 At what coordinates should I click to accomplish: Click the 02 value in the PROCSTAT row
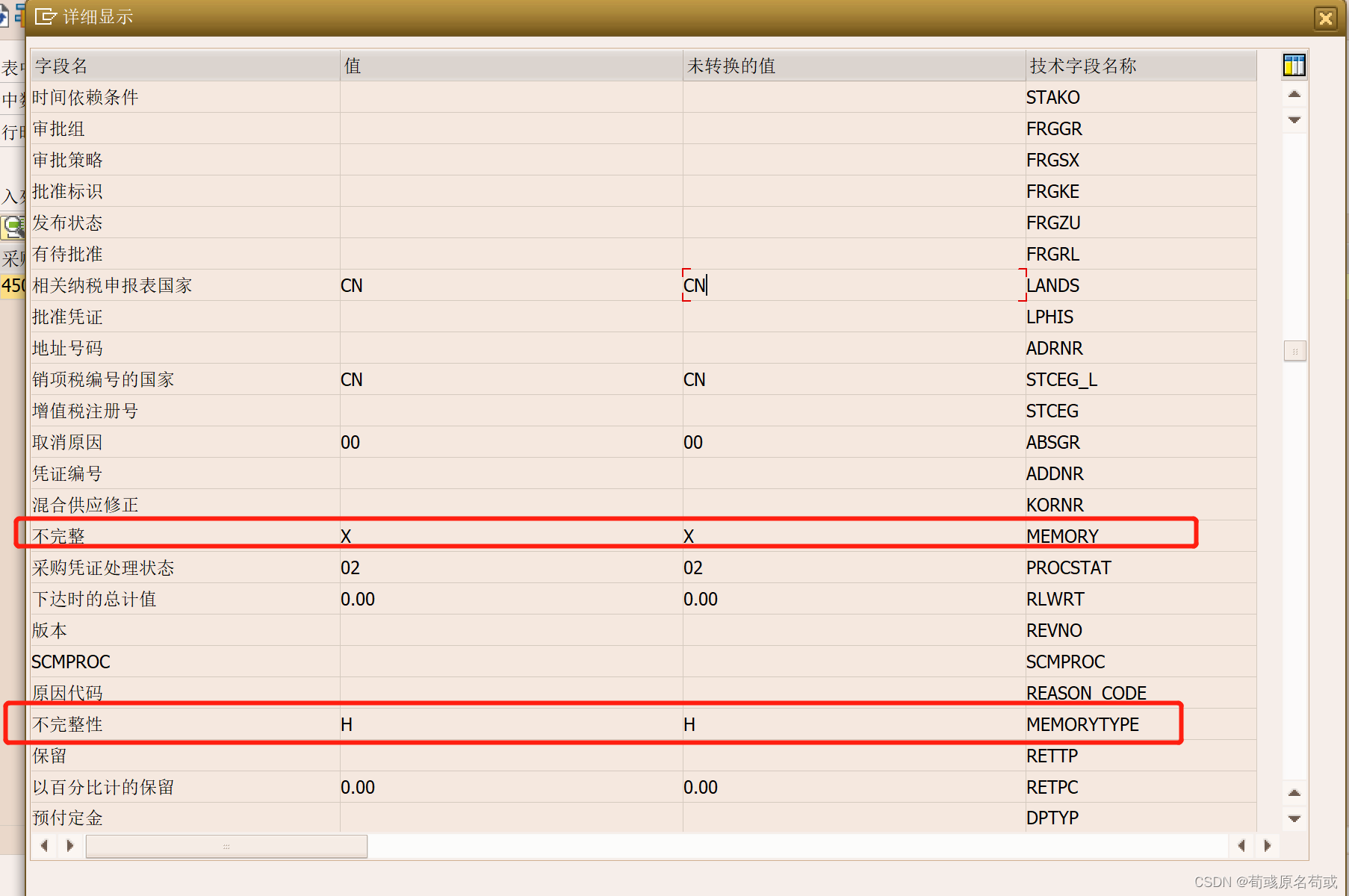[x=350, y=567]
